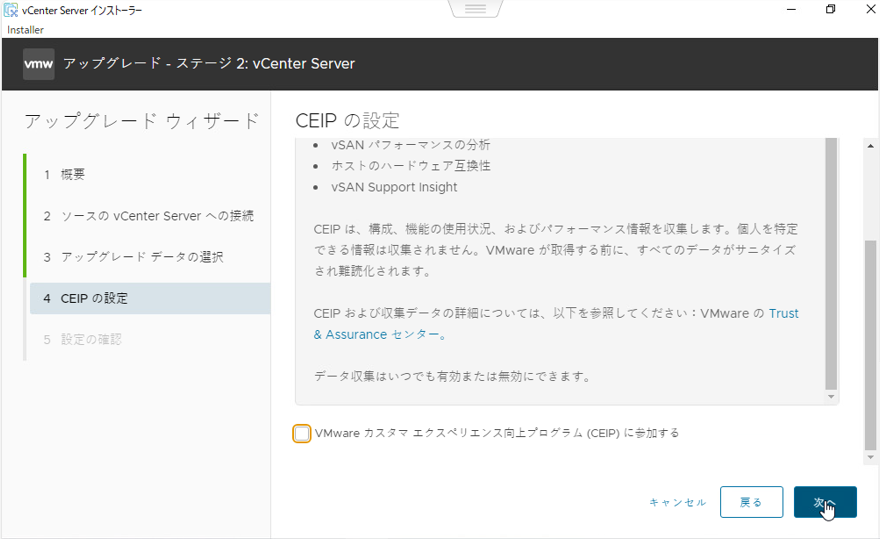Click the データ収集はいつでも有効または無効にできます text
Viewport: 880px width, 539px height.
(x=452, y=376)
